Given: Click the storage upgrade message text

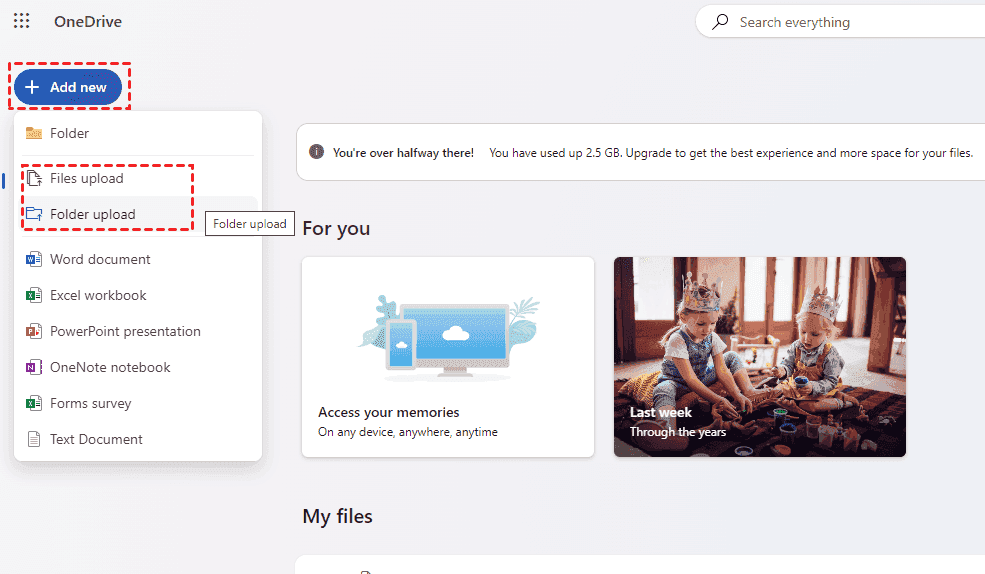Looking at the screenshot, I should [x=731, y=153].
